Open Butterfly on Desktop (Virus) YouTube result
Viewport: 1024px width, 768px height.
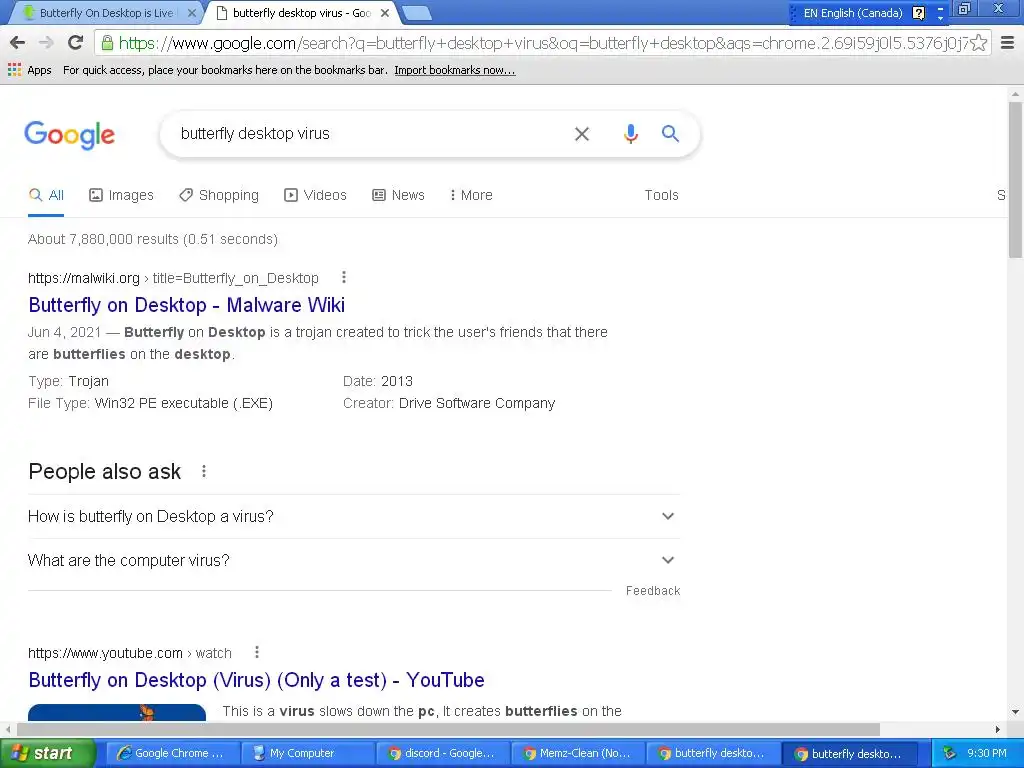[257, 680]
